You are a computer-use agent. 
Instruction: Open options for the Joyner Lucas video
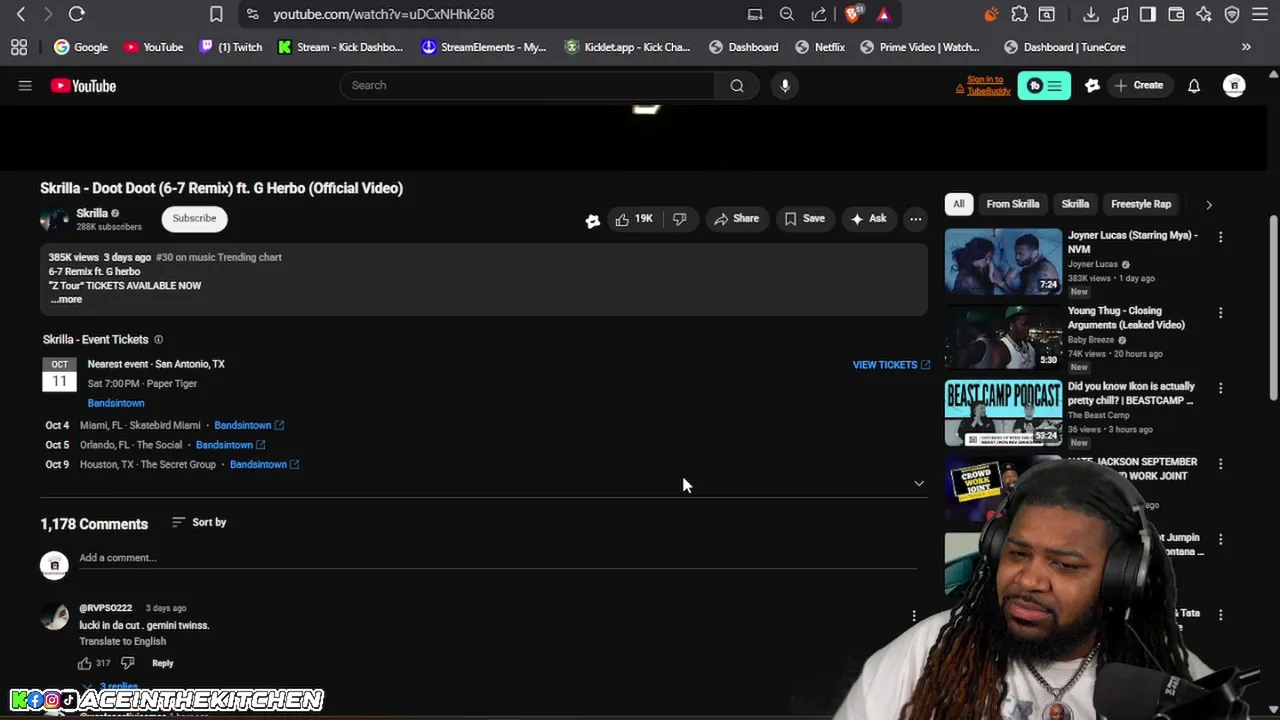point(1220,237)
